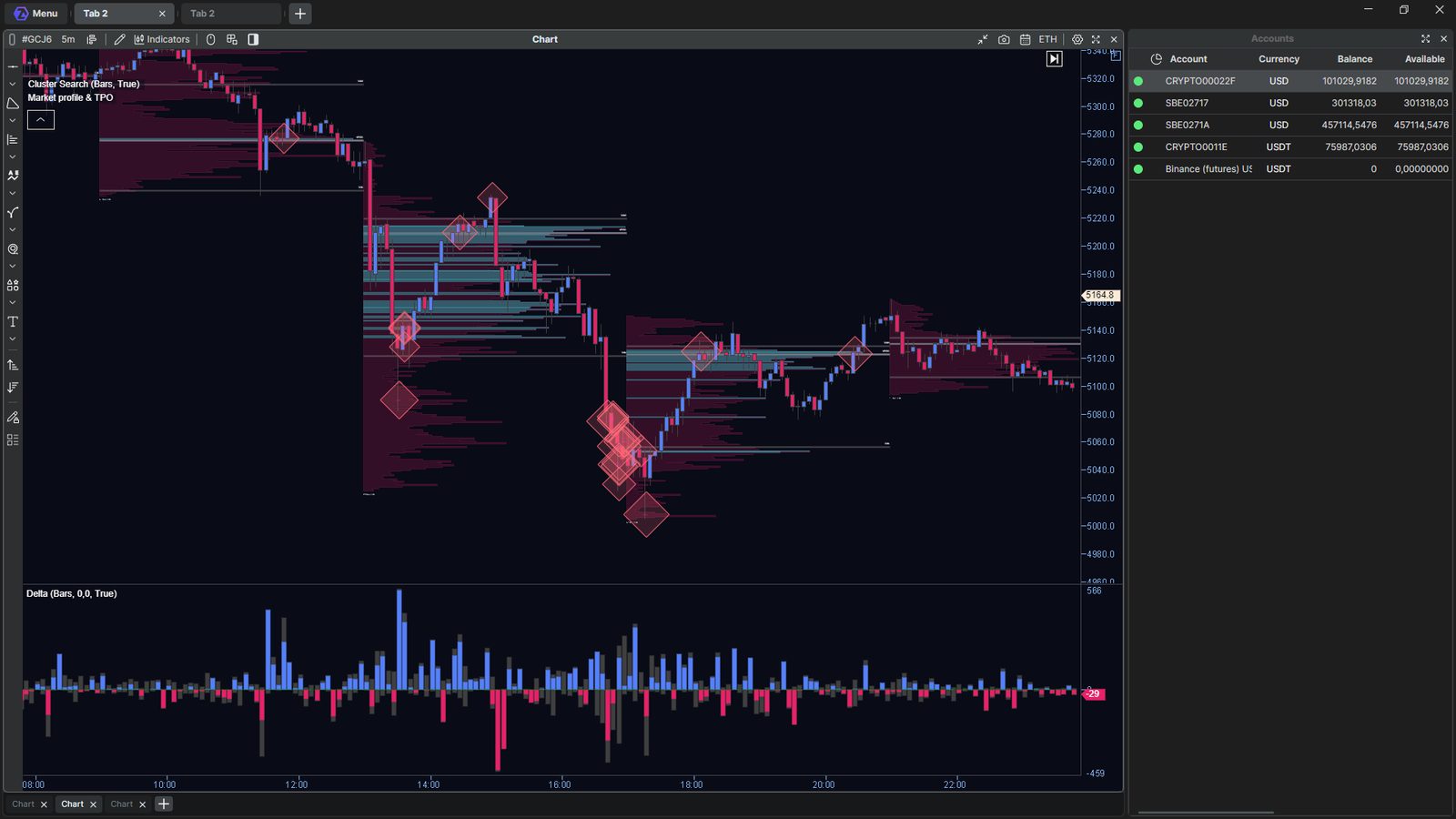Toggle the green status dot for SBE02717
1456x819 pixels.
tap(1138, 103)
